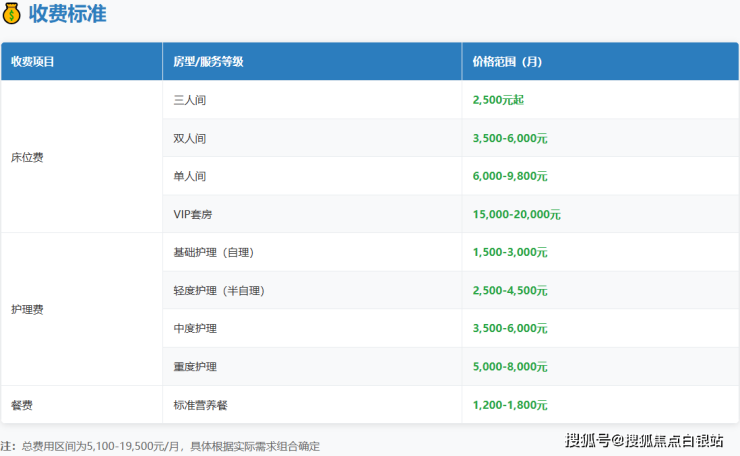This screenshot has height=456, width=740.
Task: Select the 三人间 row
Action: click(x=190, y=100)
